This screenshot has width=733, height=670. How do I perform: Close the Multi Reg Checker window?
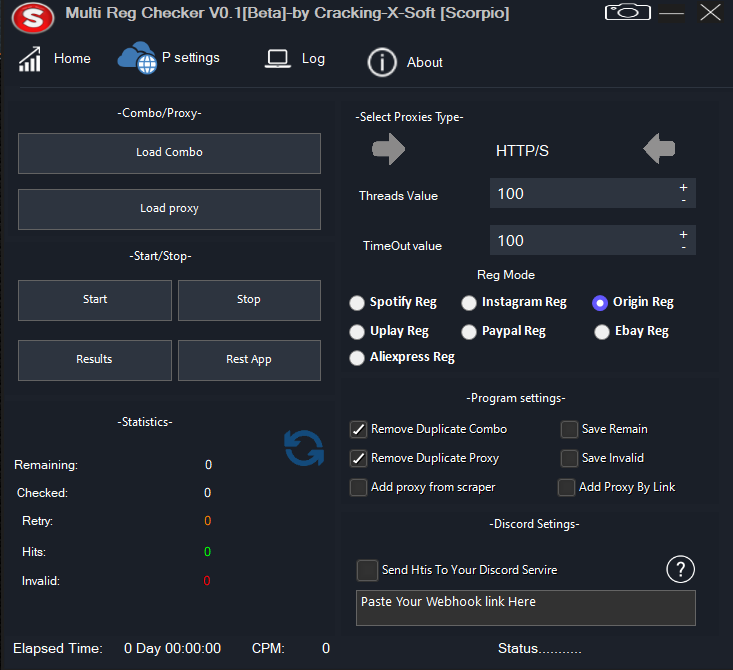(x=710, y=12)
